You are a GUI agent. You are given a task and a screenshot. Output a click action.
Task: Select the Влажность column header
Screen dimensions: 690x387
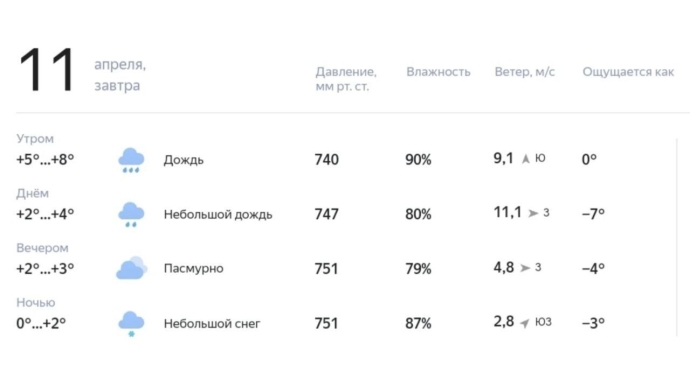(x=438, y=72)
